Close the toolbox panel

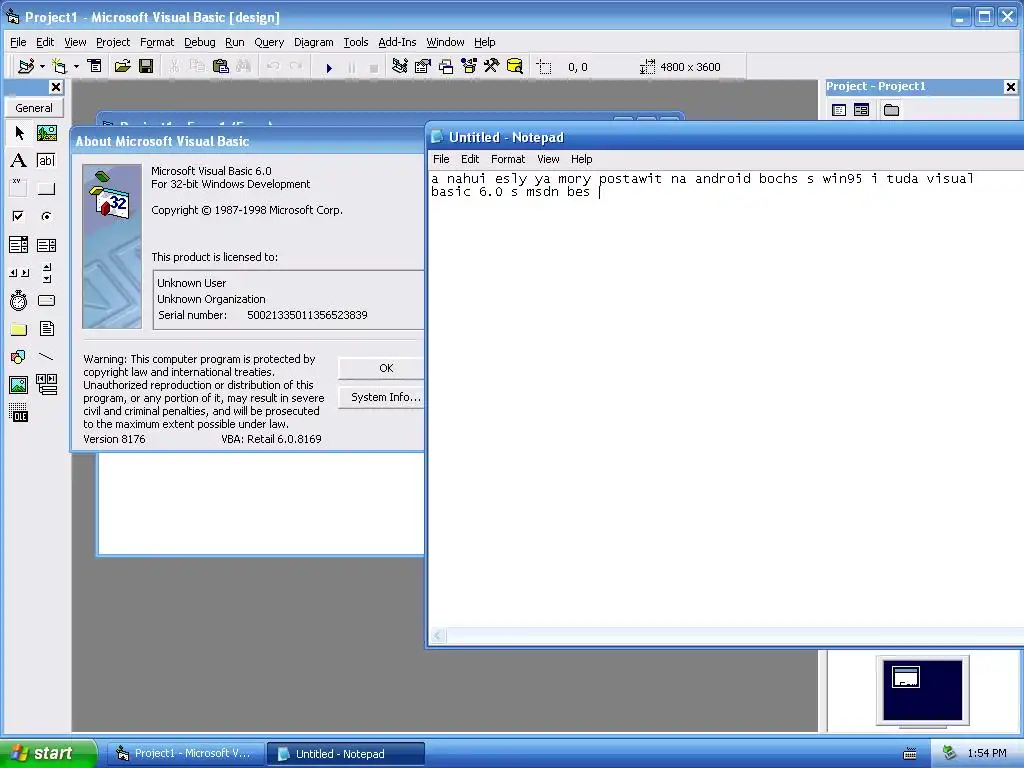click(x=56, y=87)
